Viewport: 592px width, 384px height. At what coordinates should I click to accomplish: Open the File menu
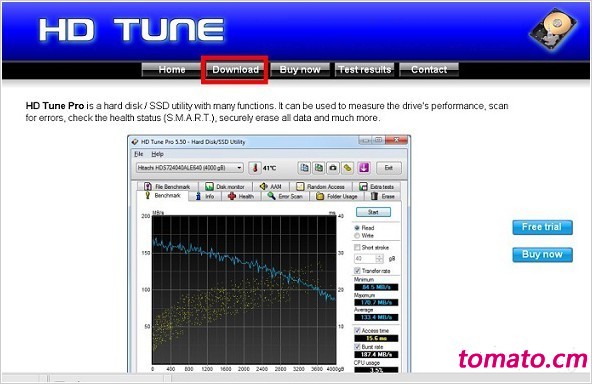click(x=139, y=154)
